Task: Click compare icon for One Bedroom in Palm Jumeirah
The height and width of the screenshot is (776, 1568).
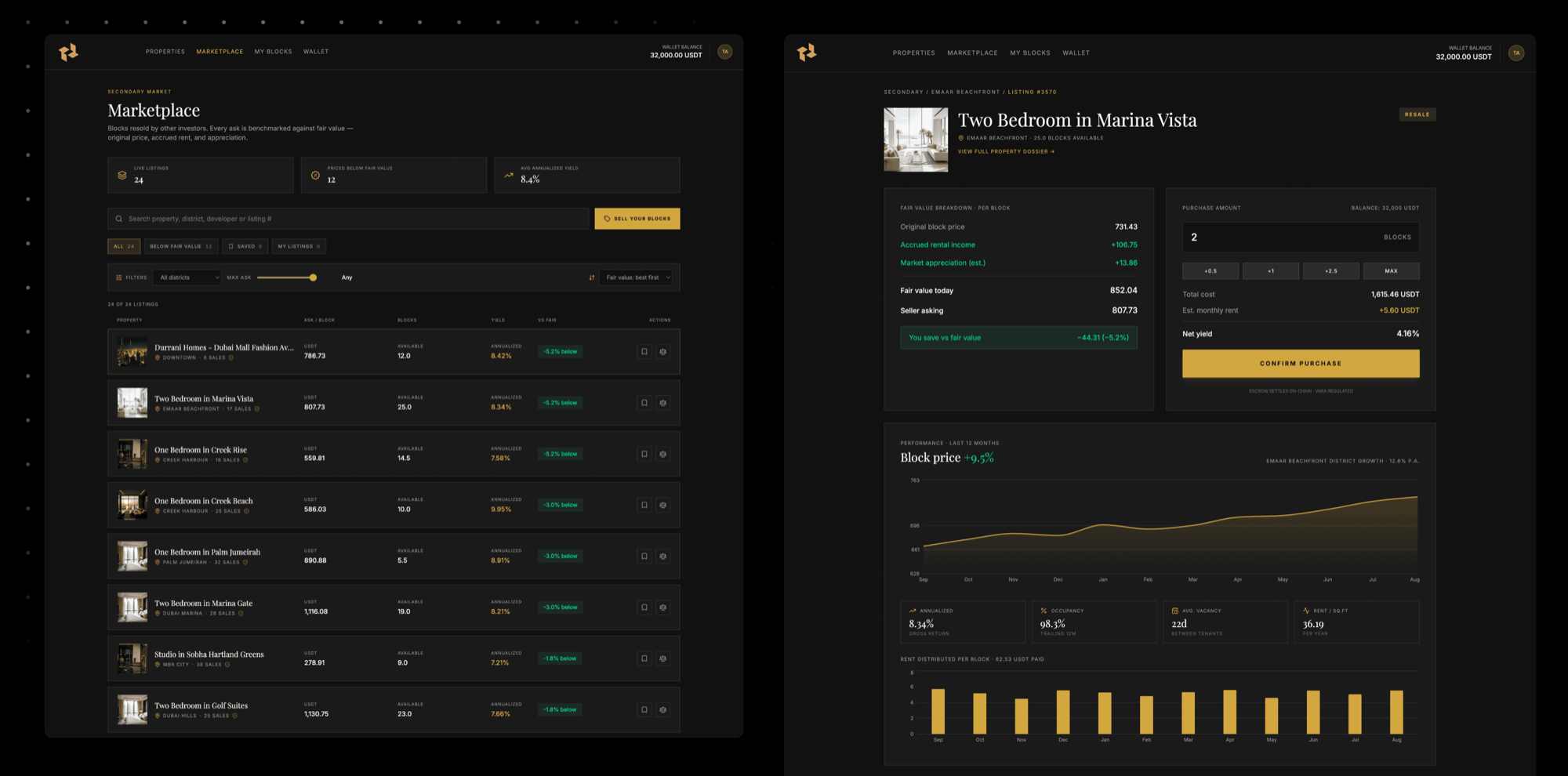Action: 663,557
